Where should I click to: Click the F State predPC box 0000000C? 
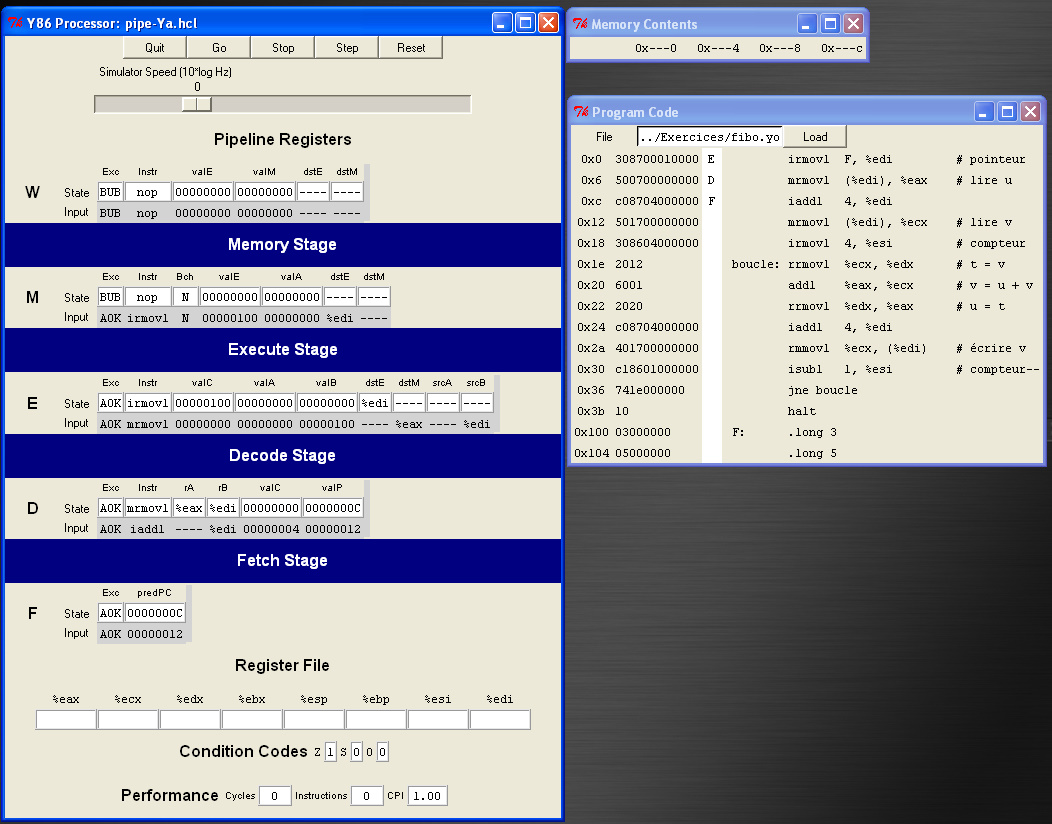[x=155, y=613]
